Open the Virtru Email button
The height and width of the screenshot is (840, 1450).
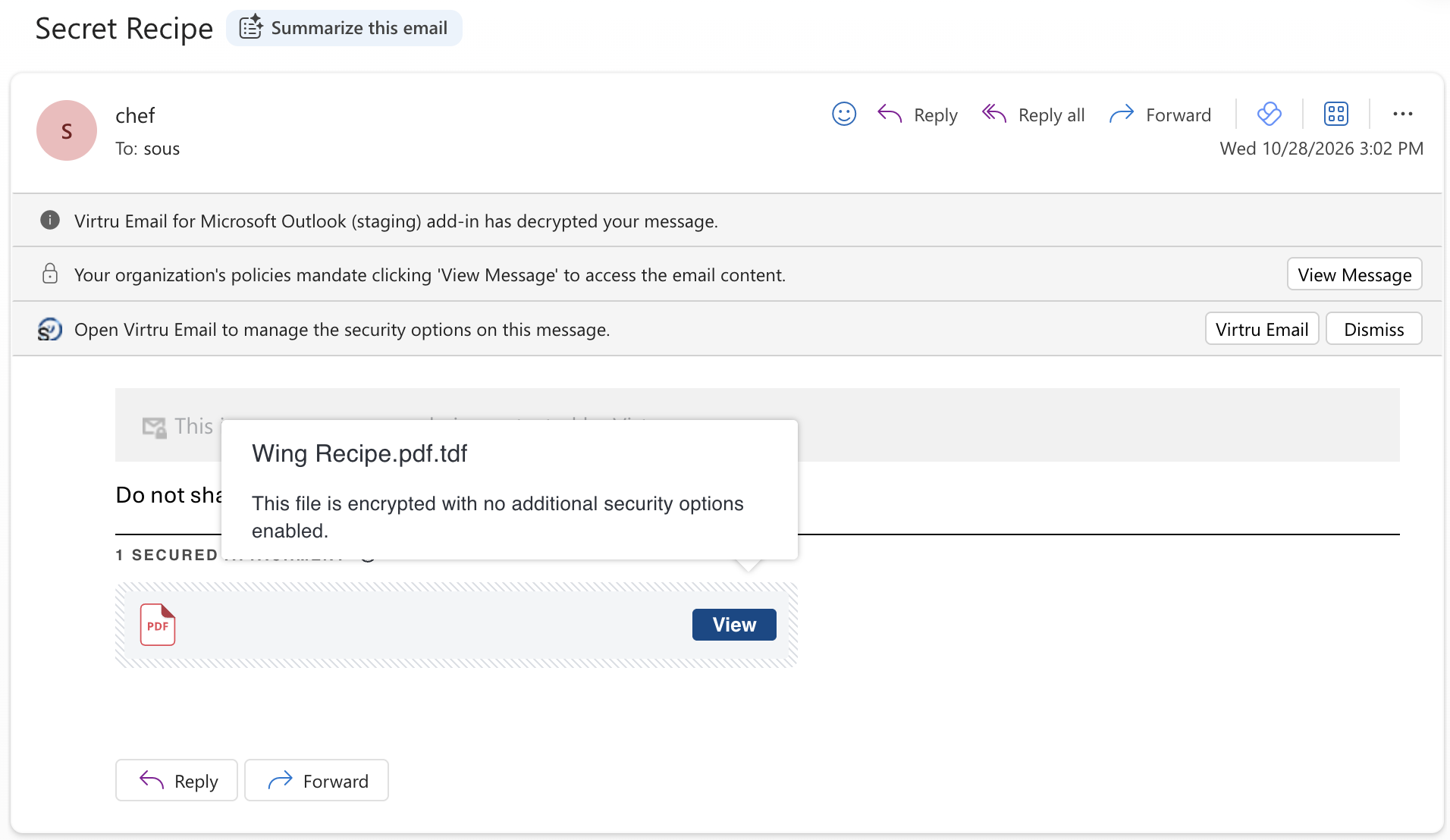[1262, 329]
